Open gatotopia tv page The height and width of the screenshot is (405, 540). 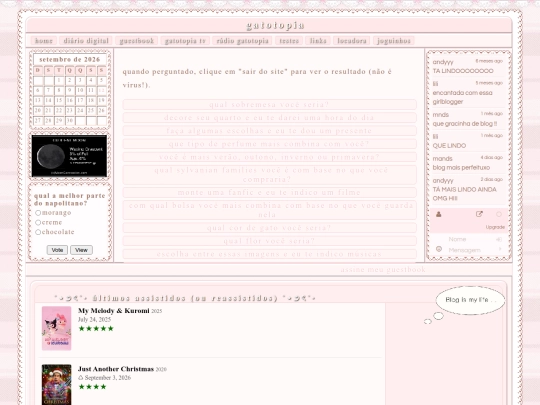pos(185,41)
